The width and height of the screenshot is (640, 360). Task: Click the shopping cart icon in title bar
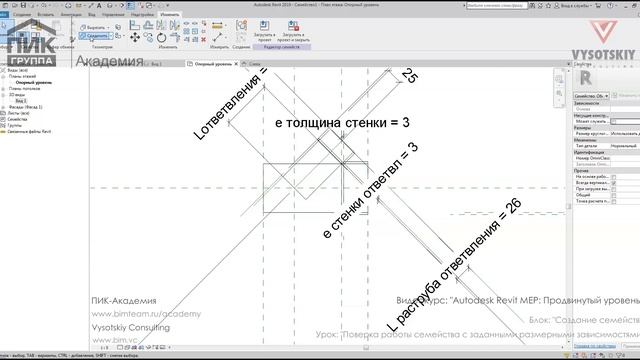[x=598, y=5]
